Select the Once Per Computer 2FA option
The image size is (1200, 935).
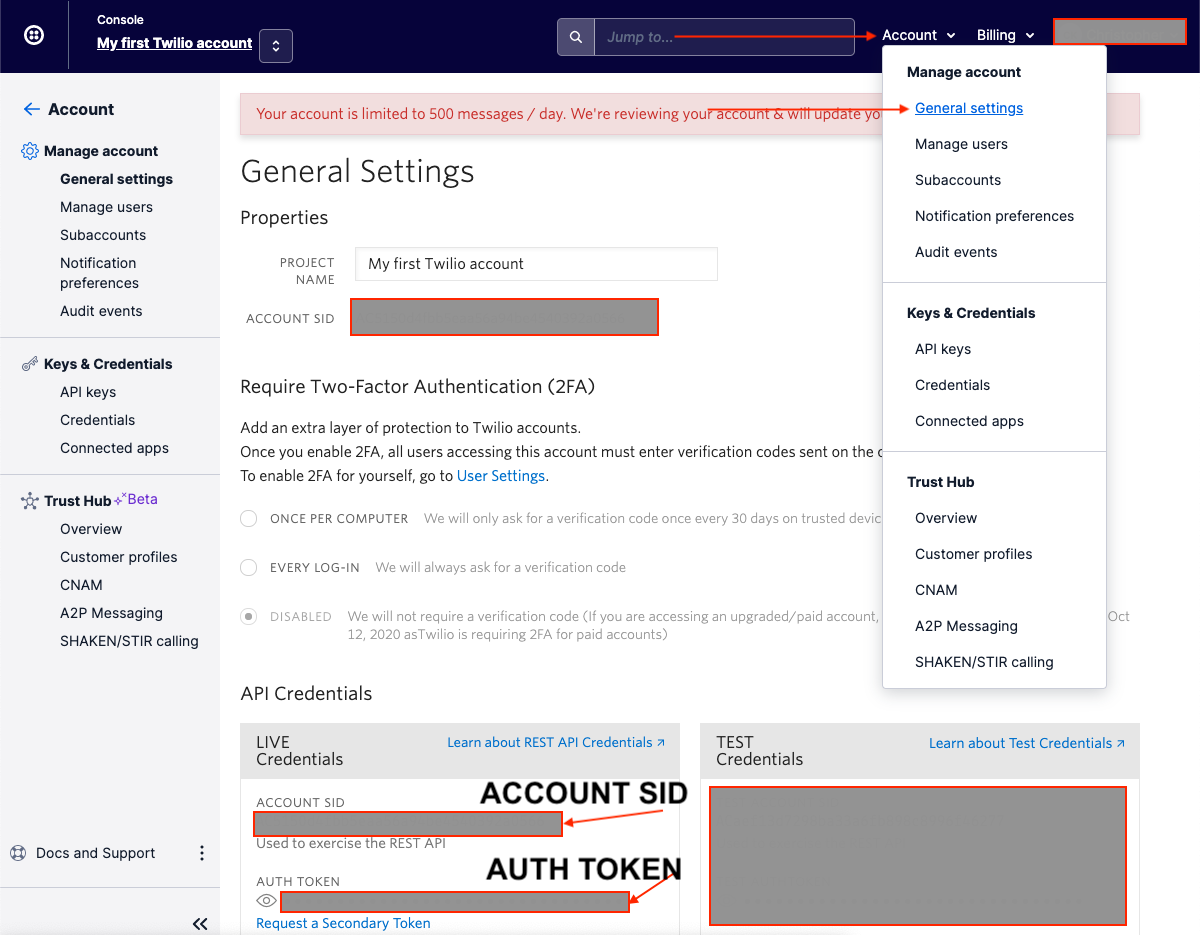(x=249, y=519)
